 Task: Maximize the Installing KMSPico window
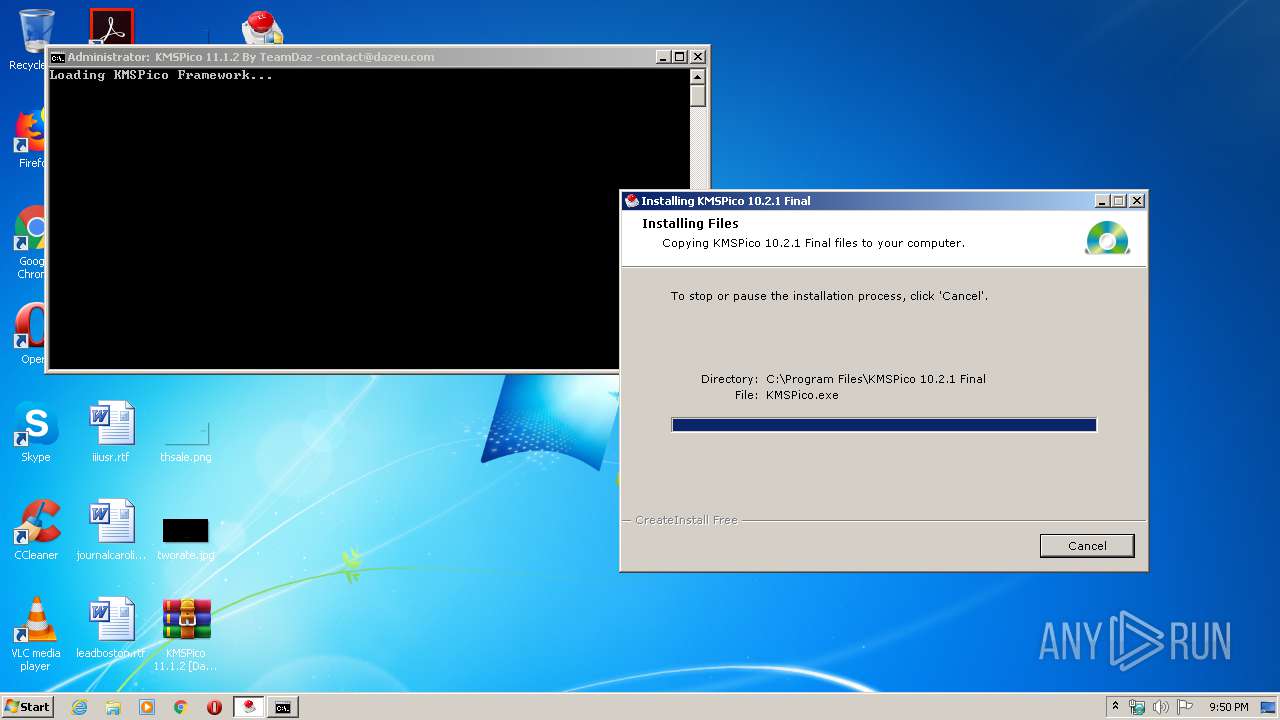(1119, 201)
